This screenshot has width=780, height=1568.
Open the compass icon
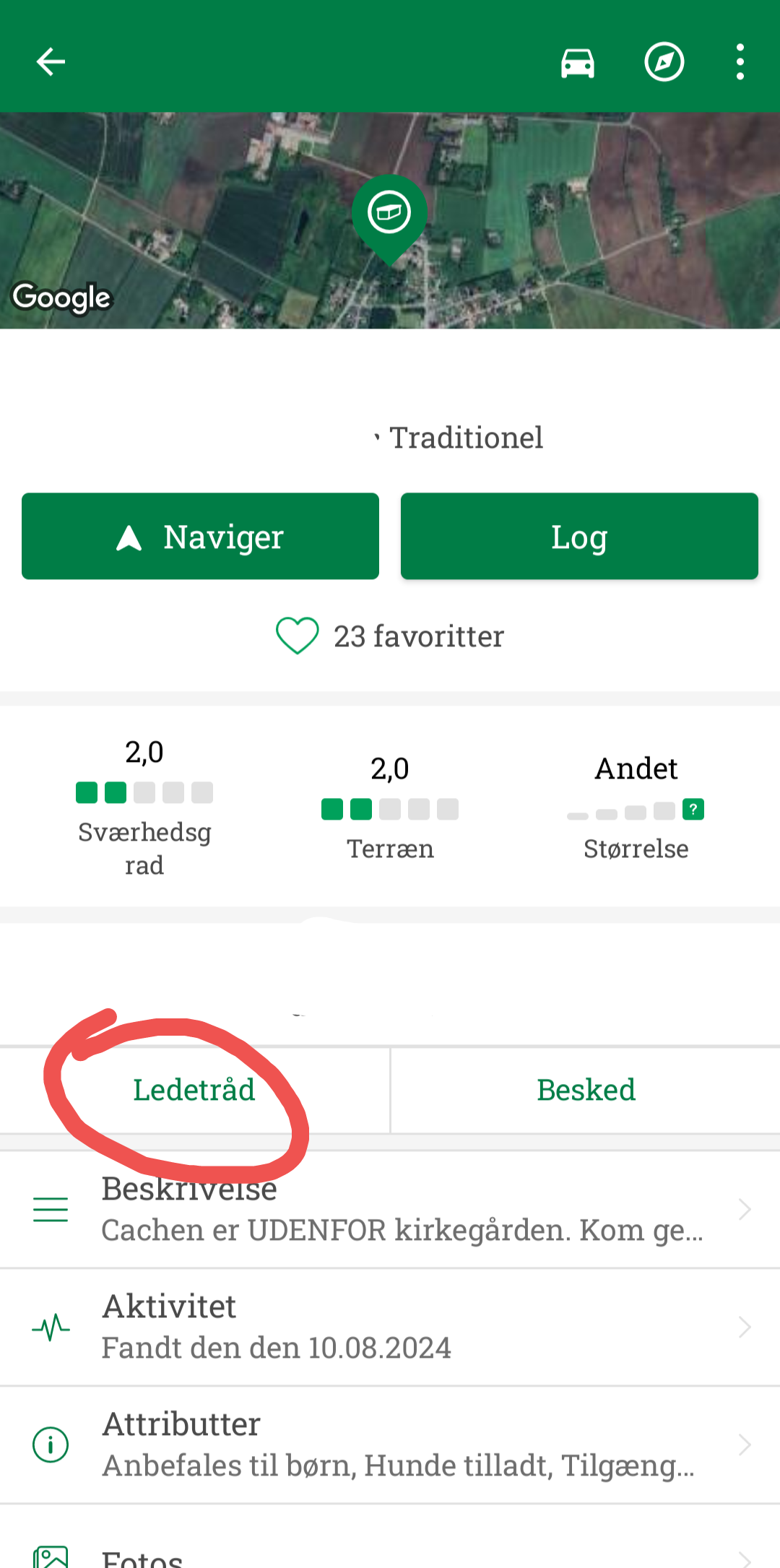click(x=664, y=62)
